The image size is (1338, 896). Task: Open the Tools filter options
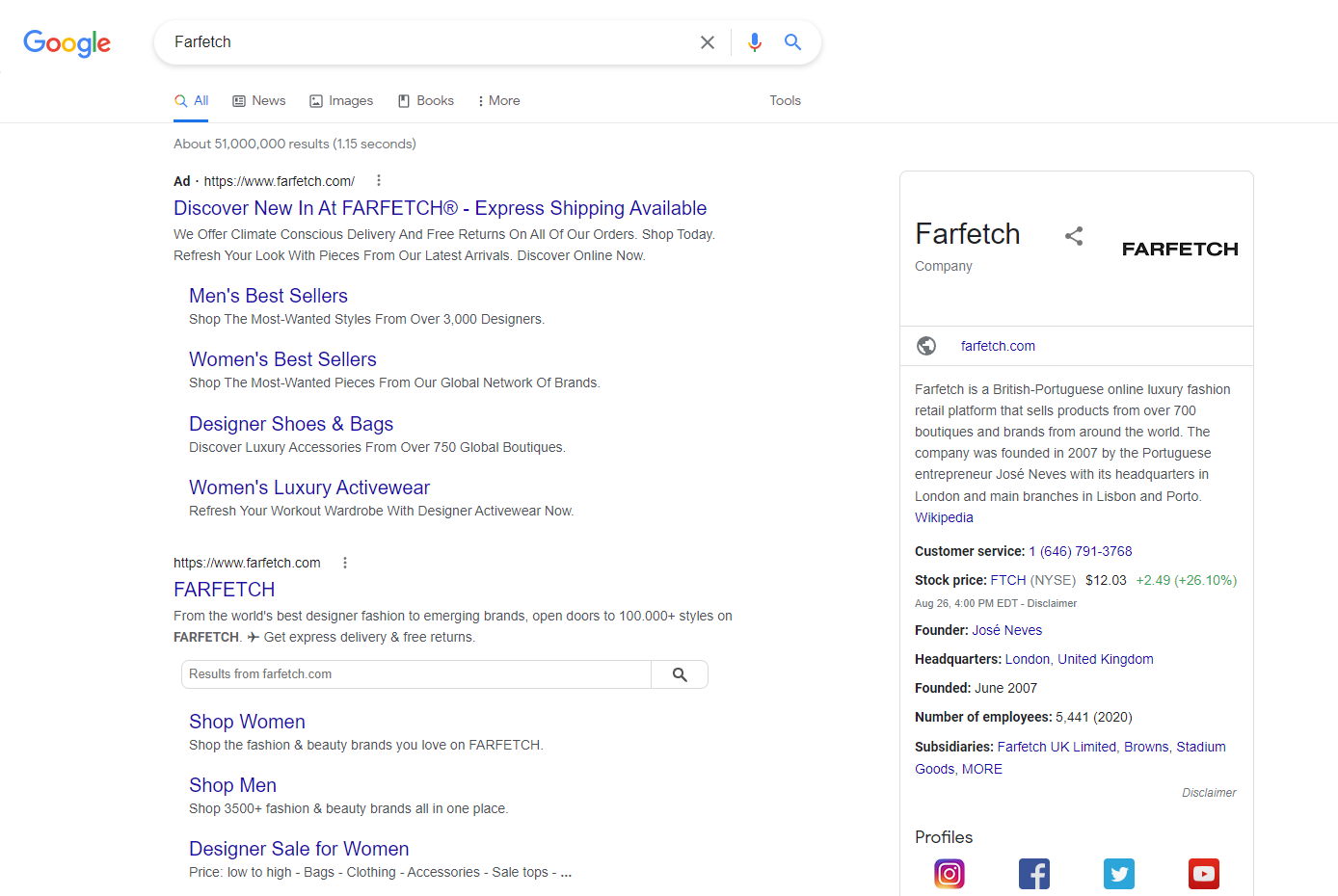pyautogui.click(x=785, y=100)
